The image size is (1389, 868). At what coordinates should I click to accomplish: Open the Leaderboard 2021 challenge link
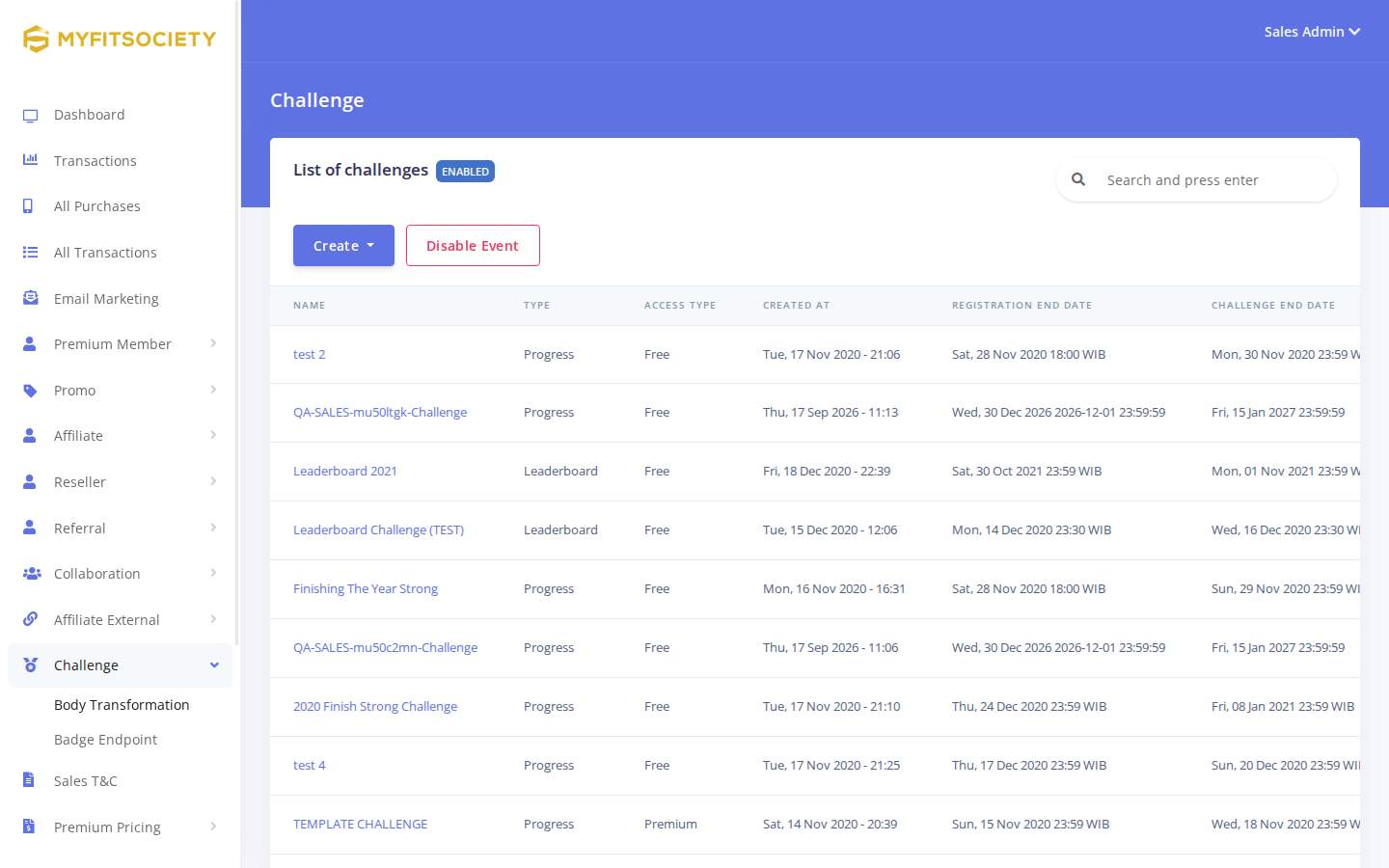pos(345,472)
